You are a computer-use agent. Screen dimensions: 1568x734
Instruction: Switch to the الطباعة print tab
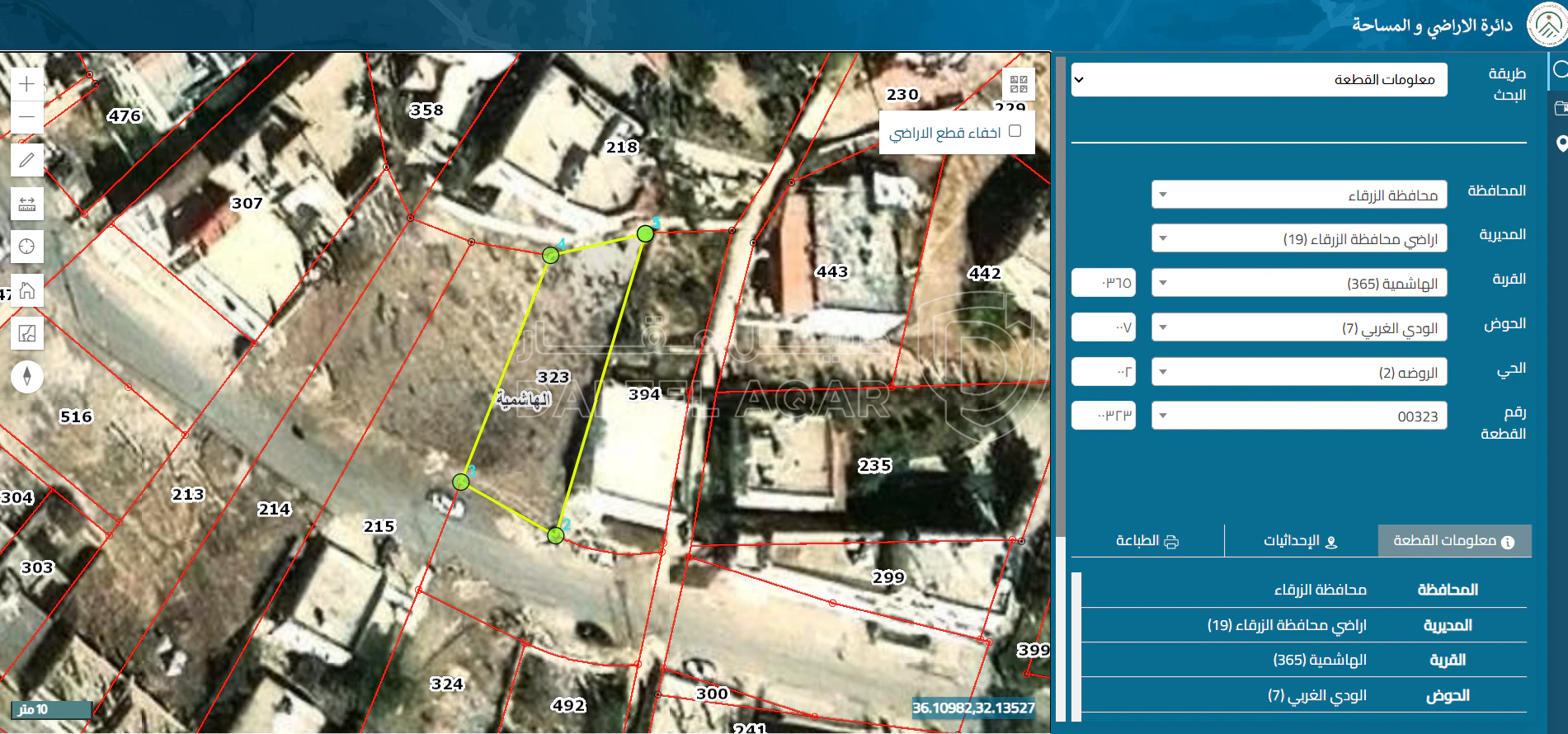pyautogui.click(x=1147, y=541)
